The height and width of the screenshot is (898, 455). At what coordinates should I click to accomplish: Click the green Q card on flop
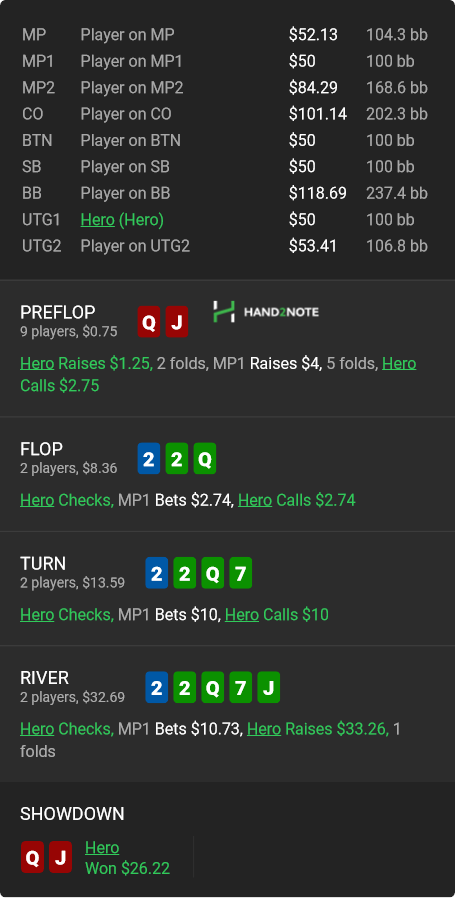coord(205,459)
